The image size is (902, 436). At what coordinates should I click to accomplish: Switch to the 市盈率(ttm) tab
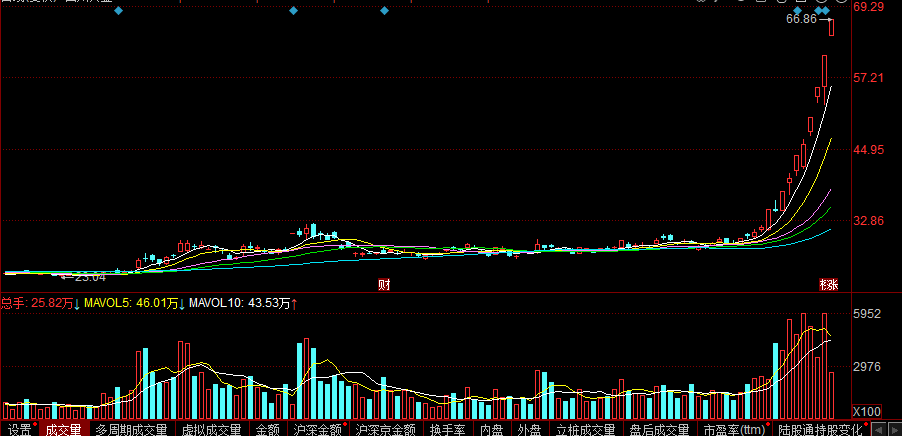pos(733,429)
